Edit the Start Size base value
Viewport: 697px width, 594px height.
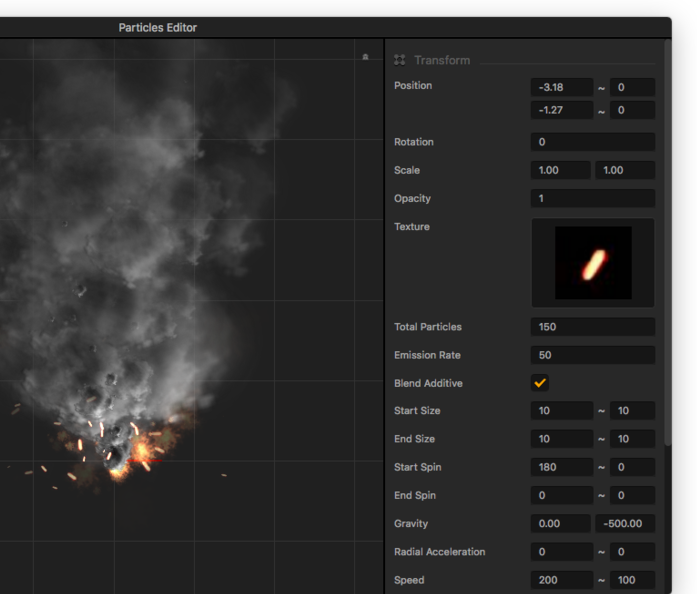click(562, 411)
